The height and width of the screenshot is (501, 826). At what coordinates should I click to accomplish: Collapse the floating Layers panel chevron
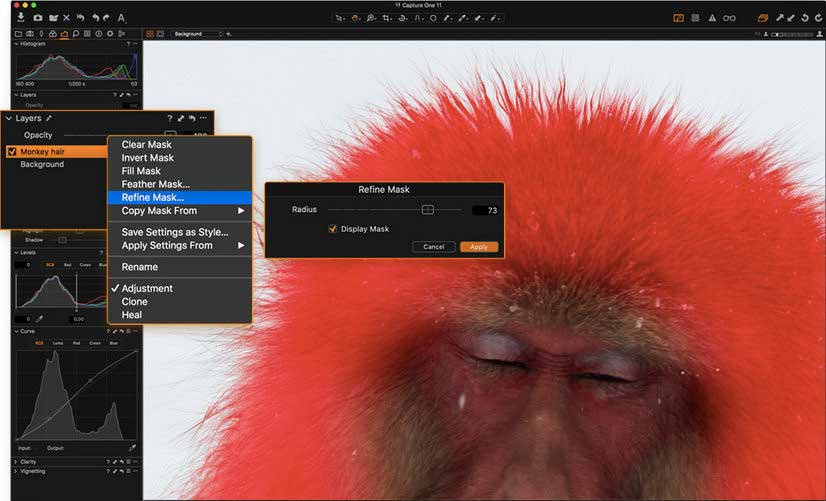[x=8, y=119]
